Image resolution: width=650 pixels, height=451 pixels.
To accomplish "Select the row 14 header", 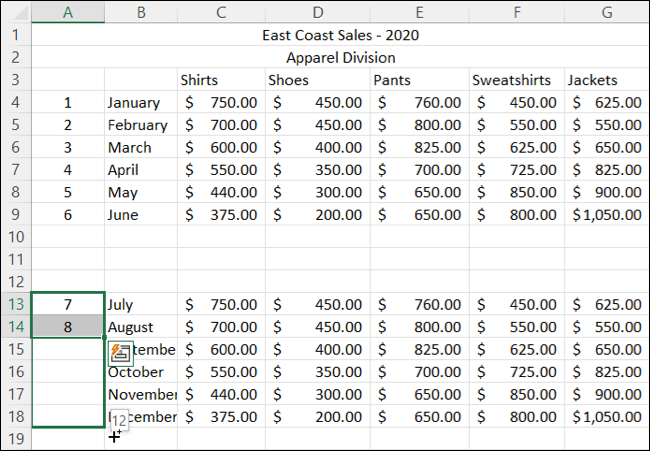I will [16, 327].
